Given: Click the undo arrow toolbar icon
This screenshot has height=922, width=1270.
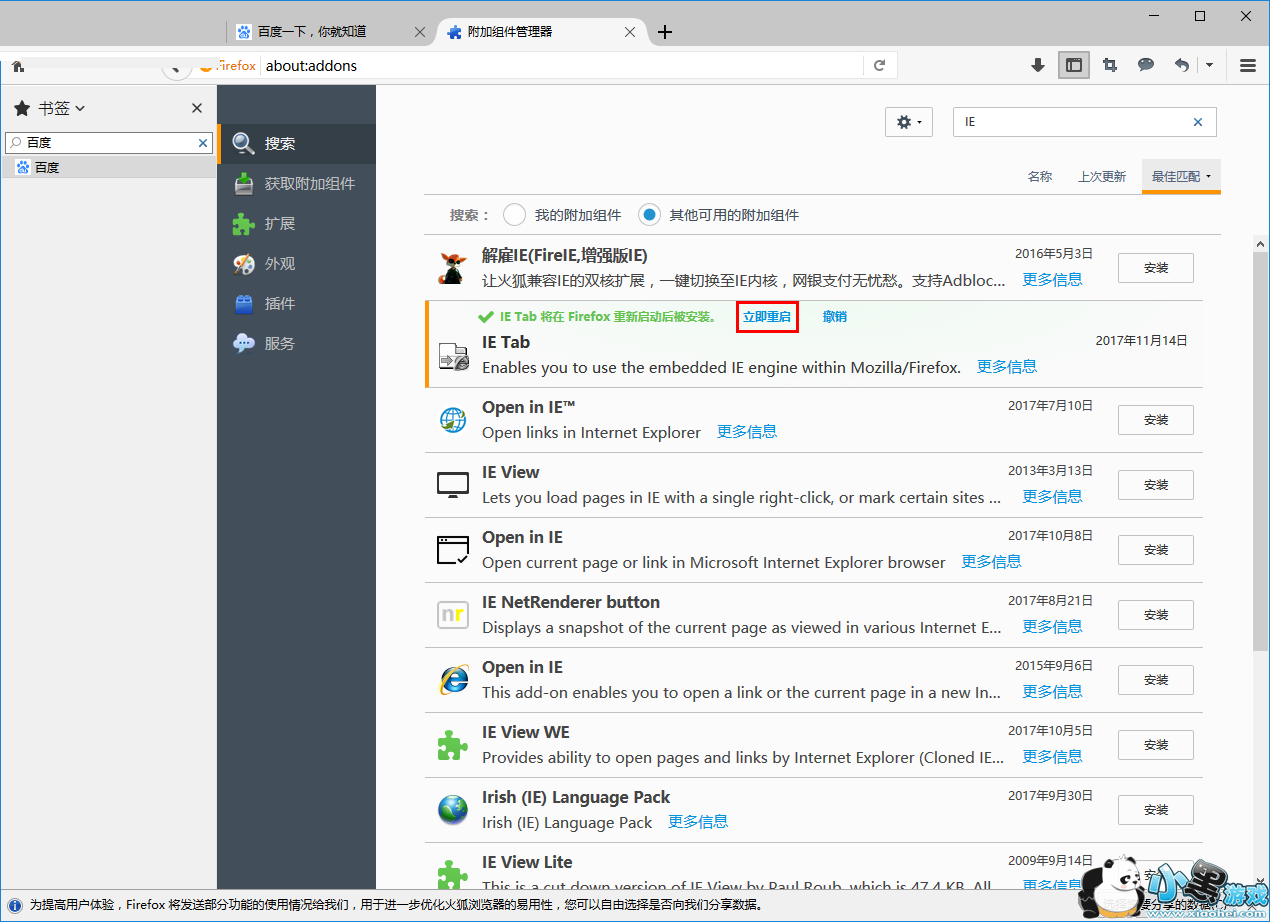Looking at the screenshot, I should pyautogui.click(x=1182, y=65).
